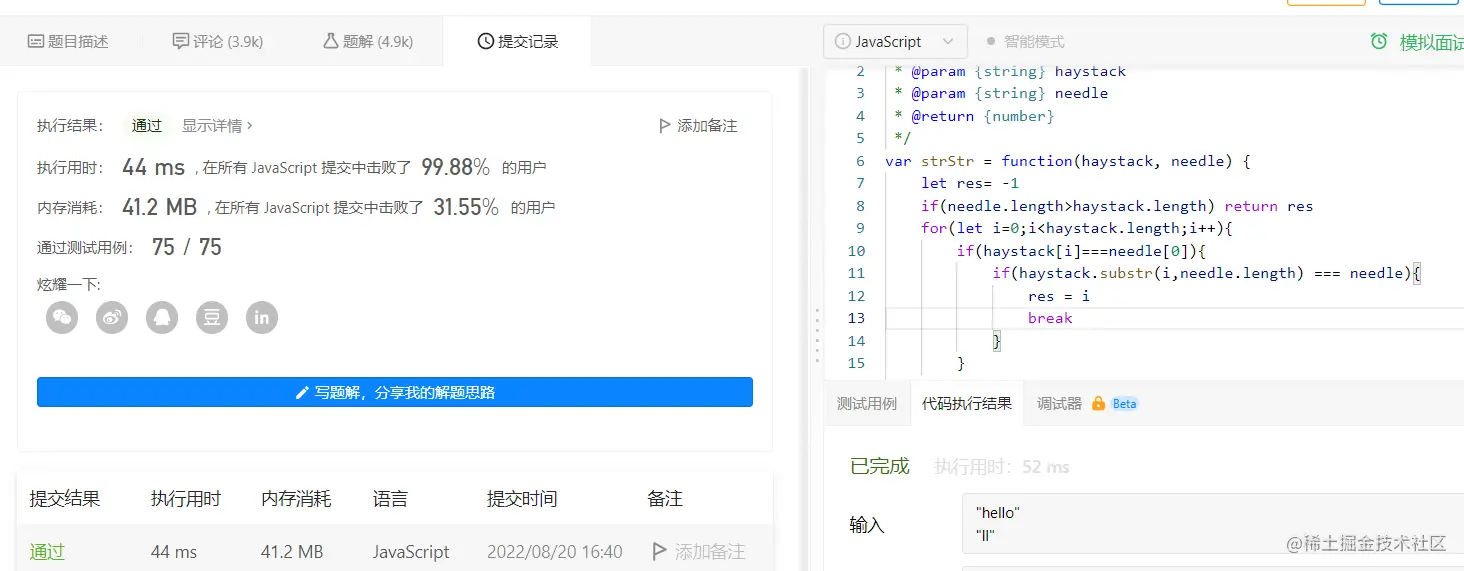Viewport: 1464px width, 571px height.
Task: Share result via Douban icon
Action: 212,318
